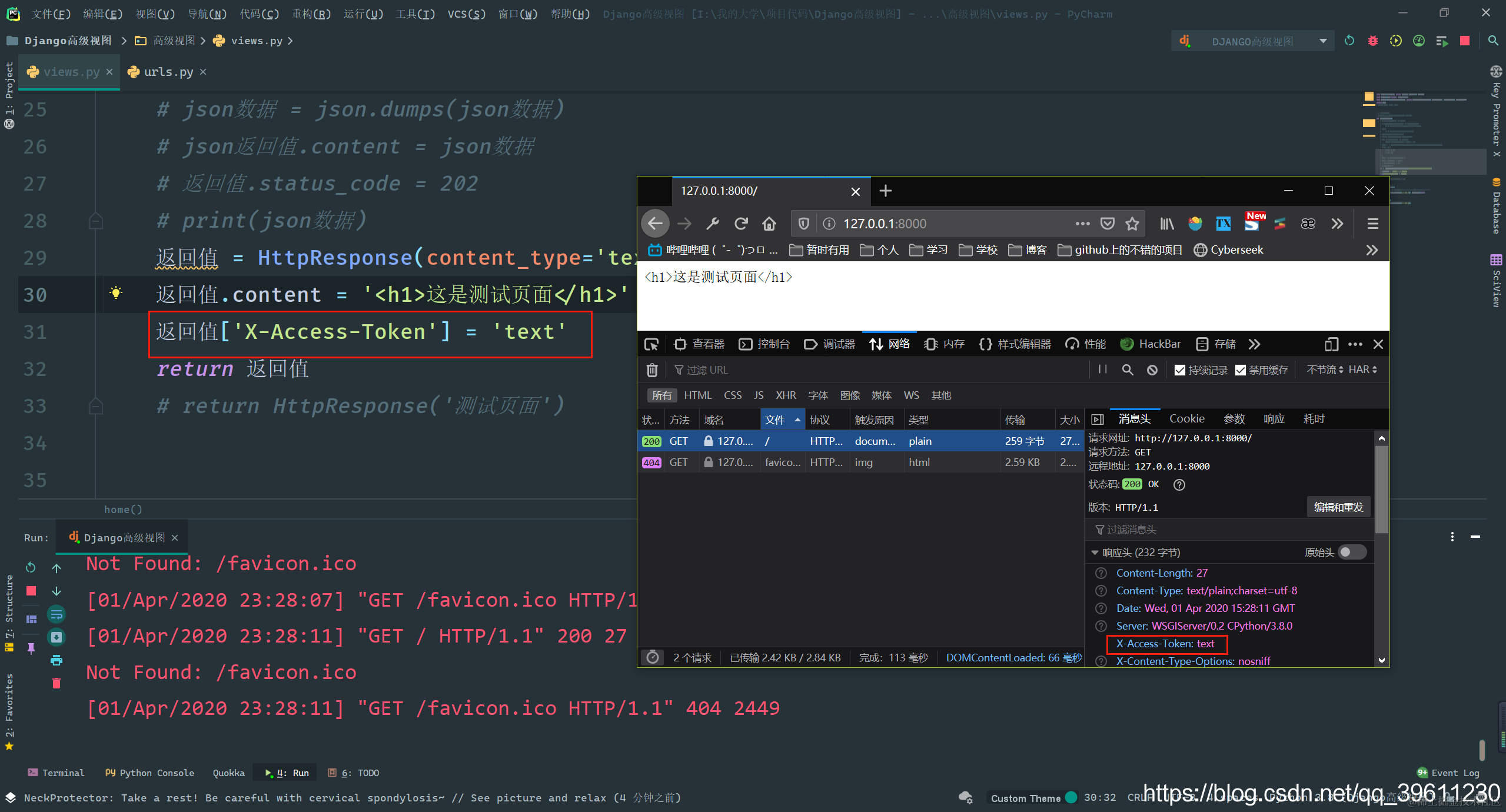Screen dimensions: 1506x812
Task: Select the XHR filter in network panel
Action: [785, 395]
